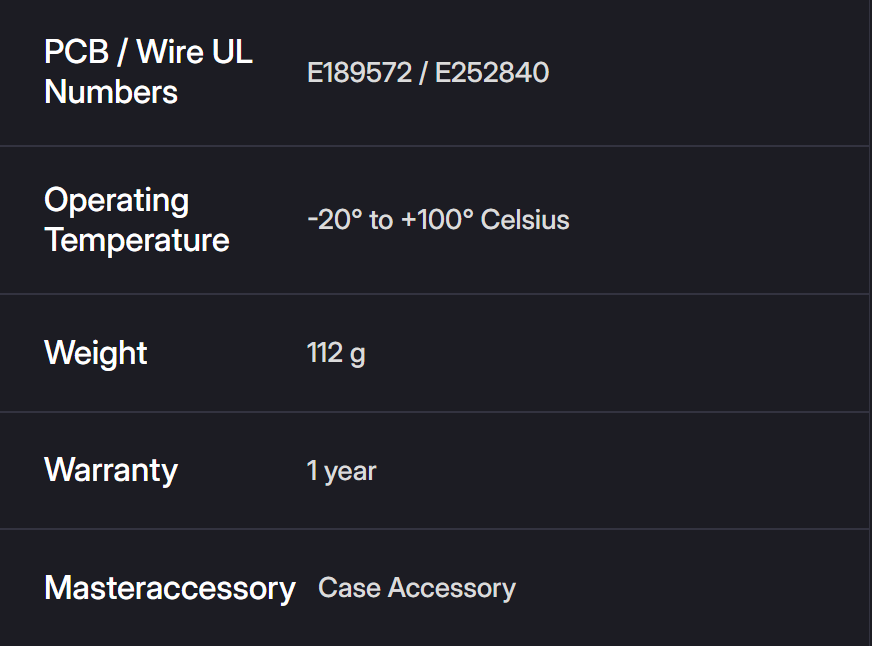Image resolution: width=872 pixels, height=646 pixels.
Task: Click the "Masteraccessory" row label
Action: point(170,588)
